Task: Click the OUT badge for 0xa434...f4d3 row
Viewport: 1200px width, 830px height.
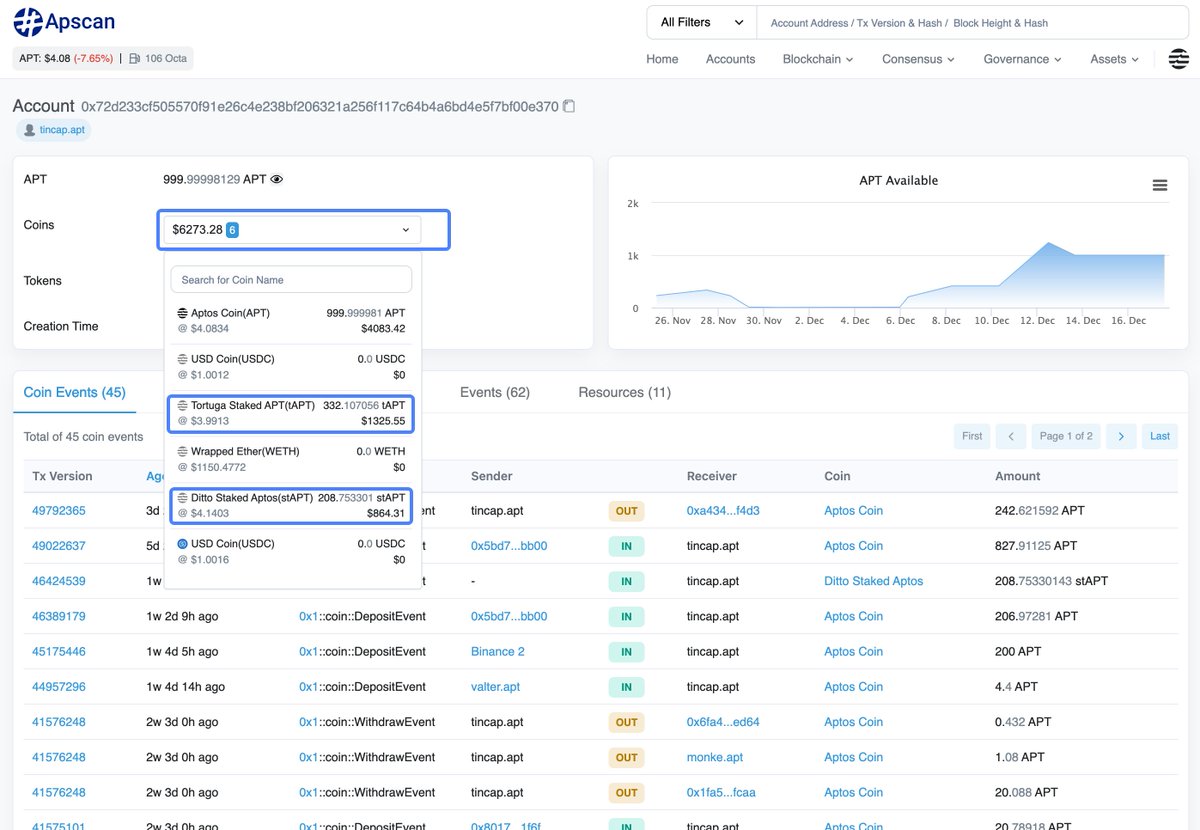Action: coord(627,511)
